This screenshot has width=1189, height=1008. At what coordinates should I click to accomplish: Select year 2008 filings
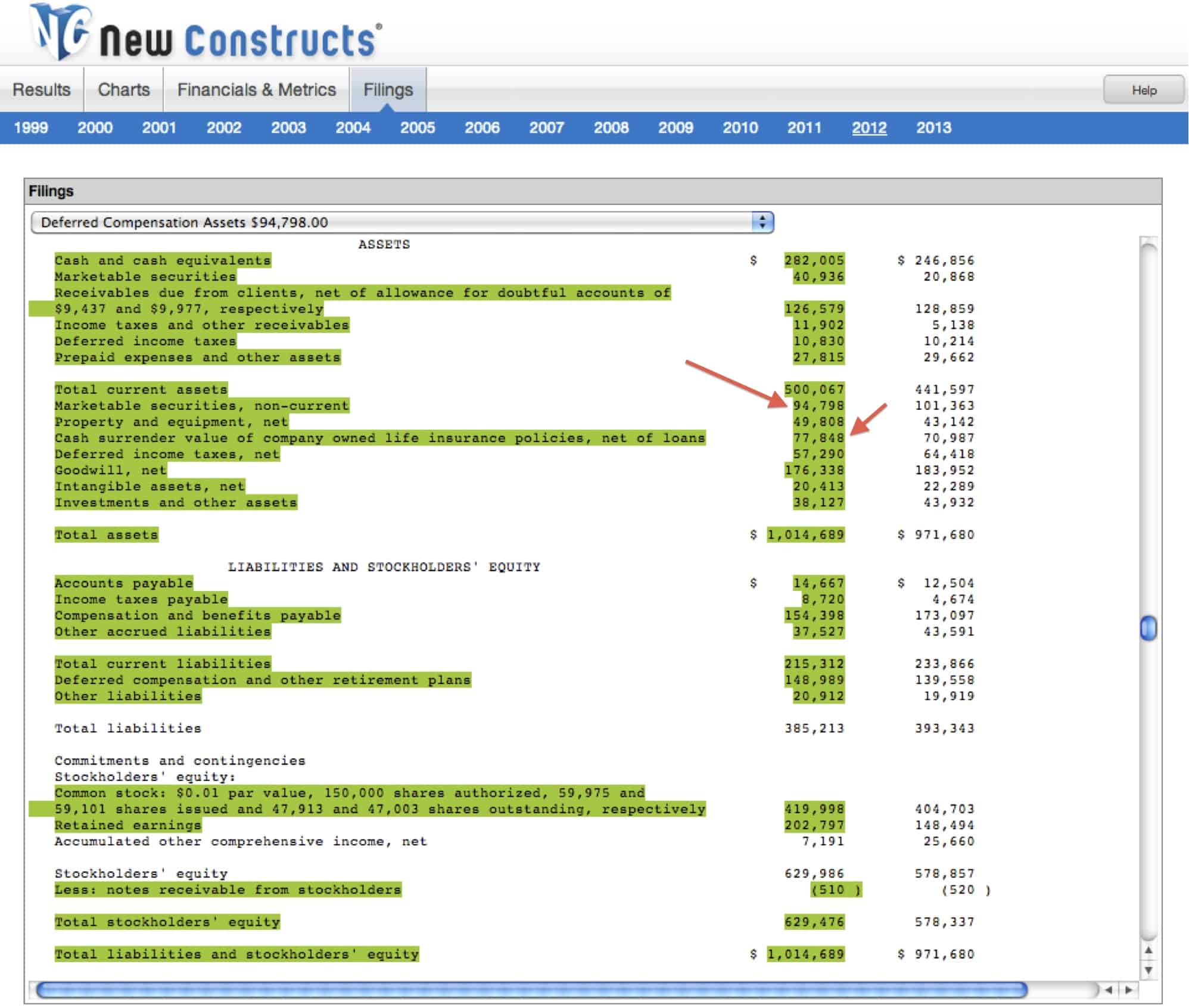click(611, 127)
